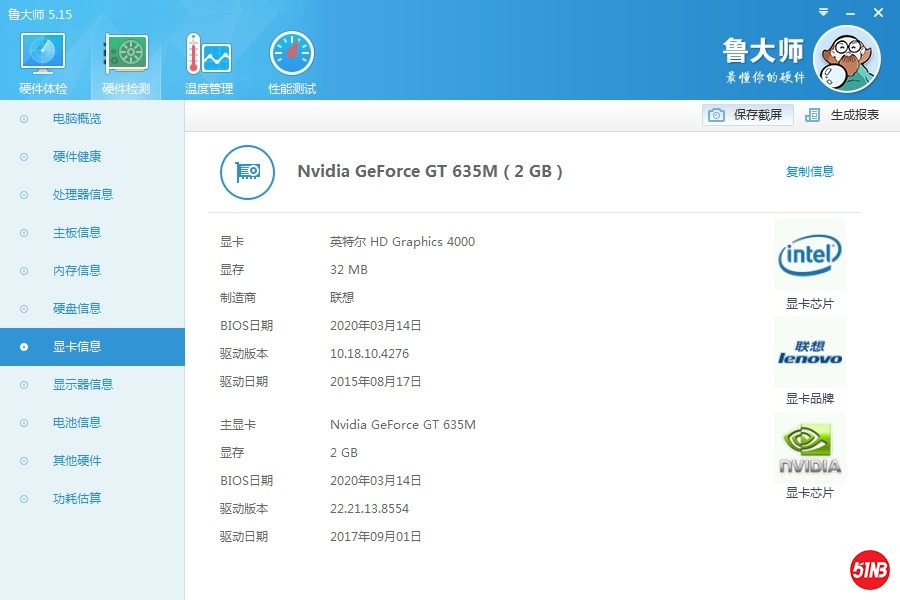
Task: Open 主板信息 in the sidebar
Action: [77, 233]
